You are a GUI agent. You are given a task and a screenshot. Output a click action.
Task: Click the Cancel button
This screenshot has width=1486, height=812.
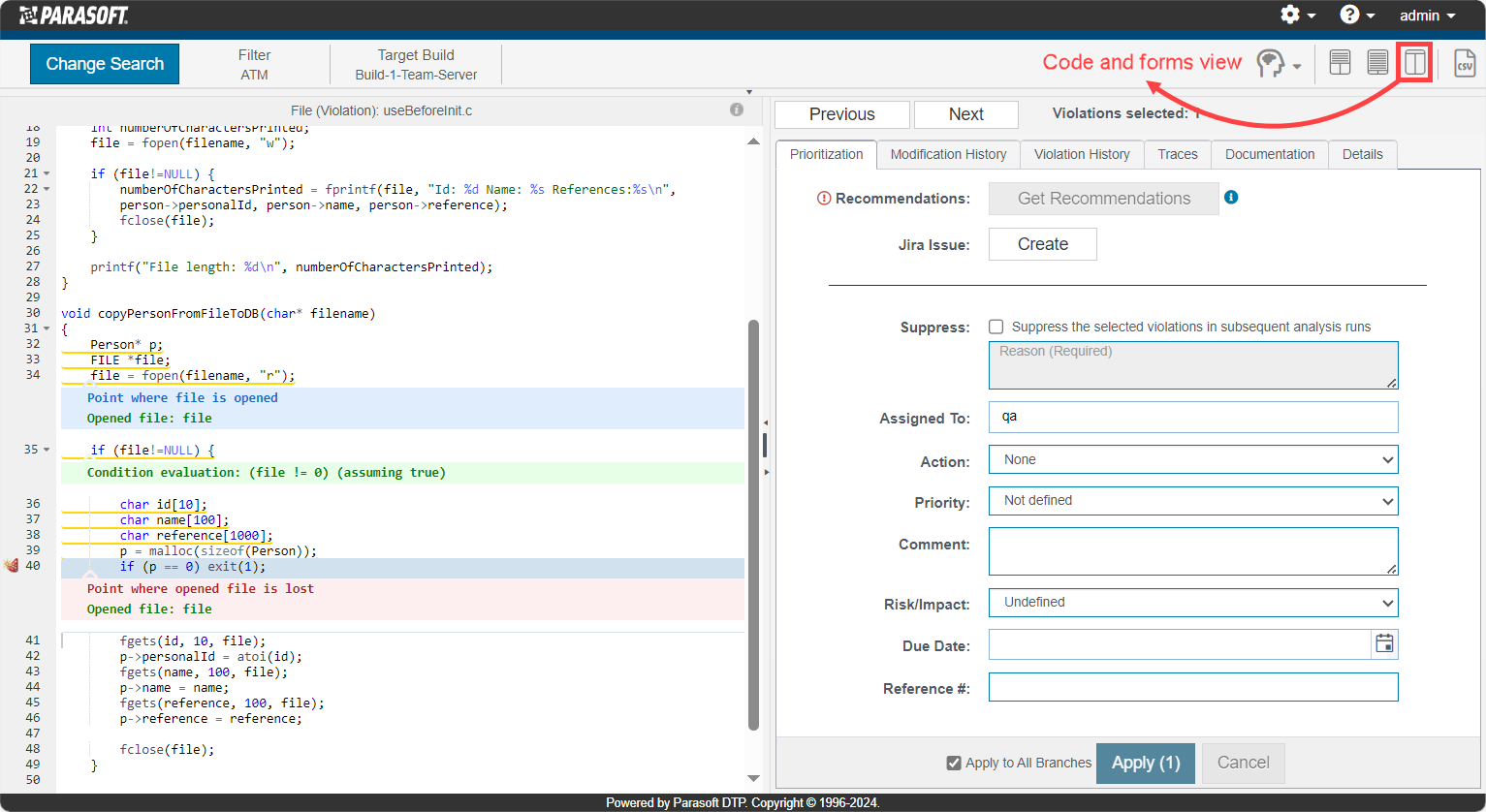[x=1244, y=763]
